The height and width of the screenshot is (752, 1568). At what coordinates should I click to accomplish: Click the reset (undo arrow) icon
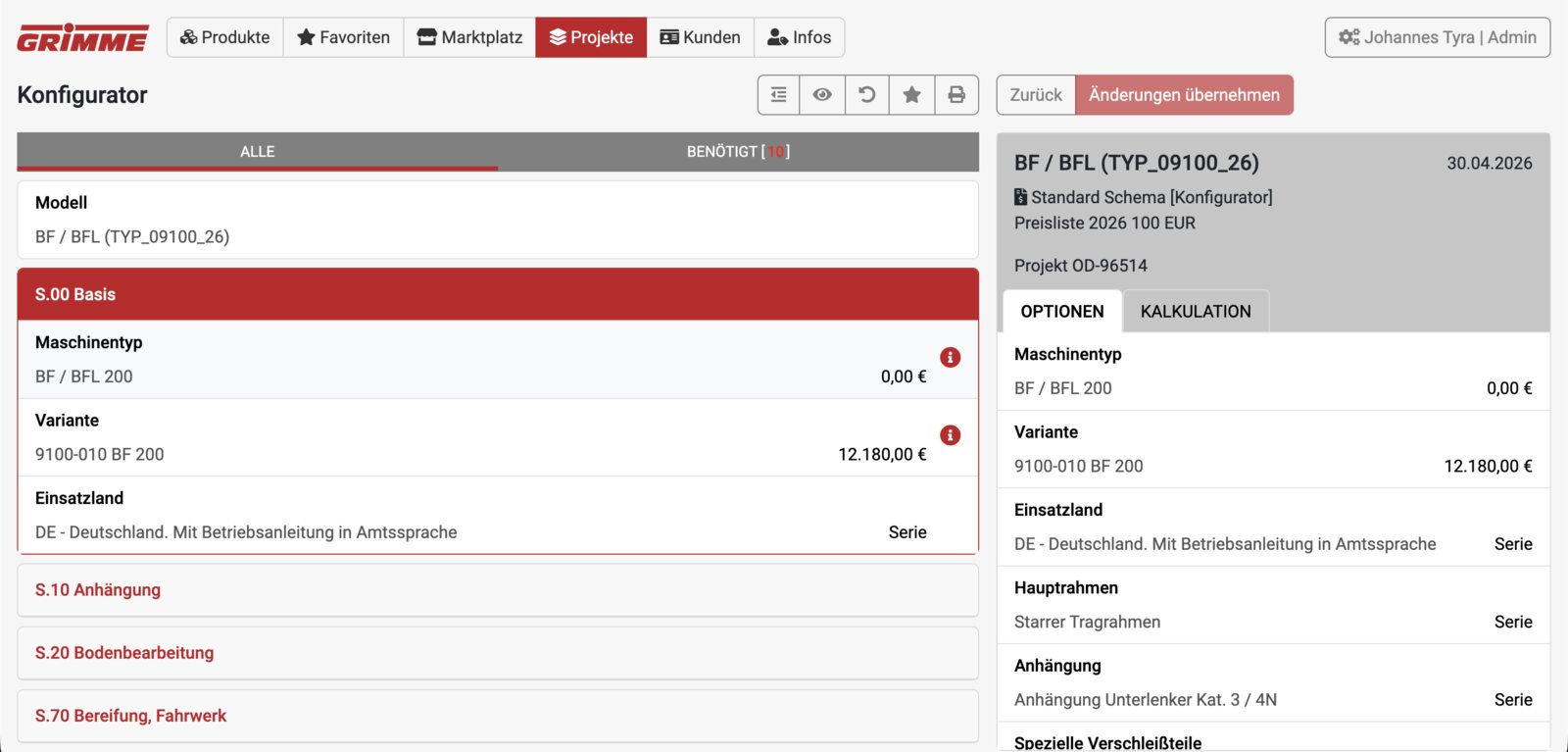click(867, 95)
